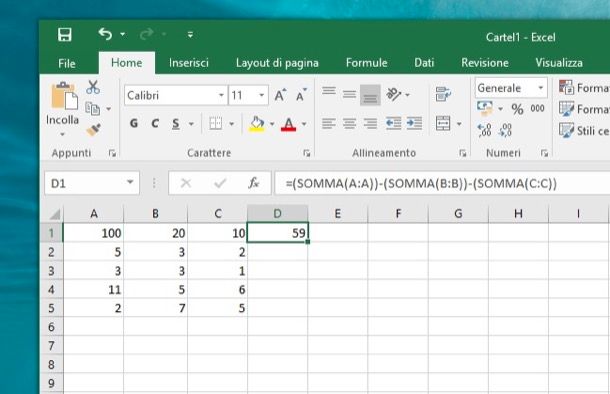The image size is (610, 394).
Task: Decrease decimal places
Action: [x=505, y=130]
